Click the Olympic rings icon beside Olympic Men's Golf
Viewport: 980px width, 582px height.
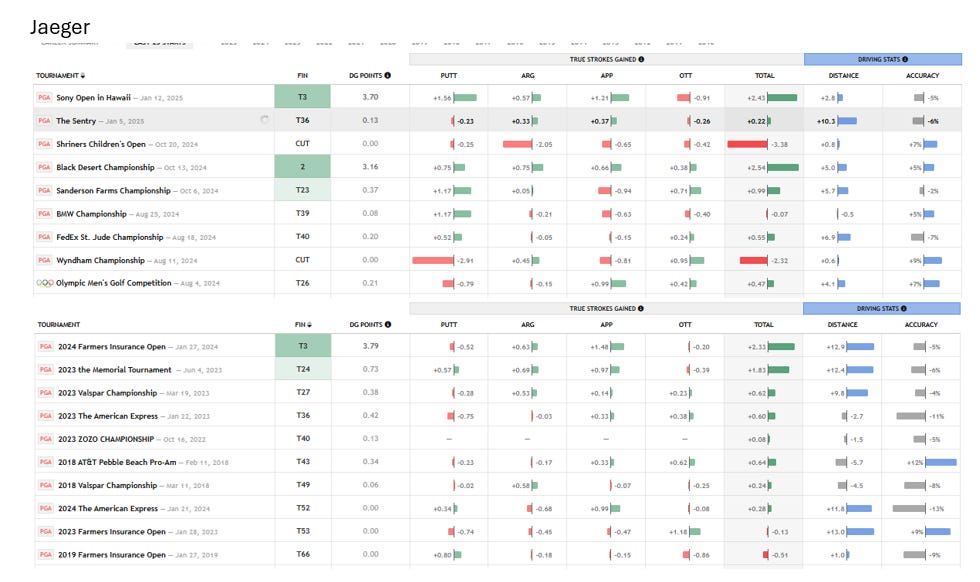coord(45,283)
